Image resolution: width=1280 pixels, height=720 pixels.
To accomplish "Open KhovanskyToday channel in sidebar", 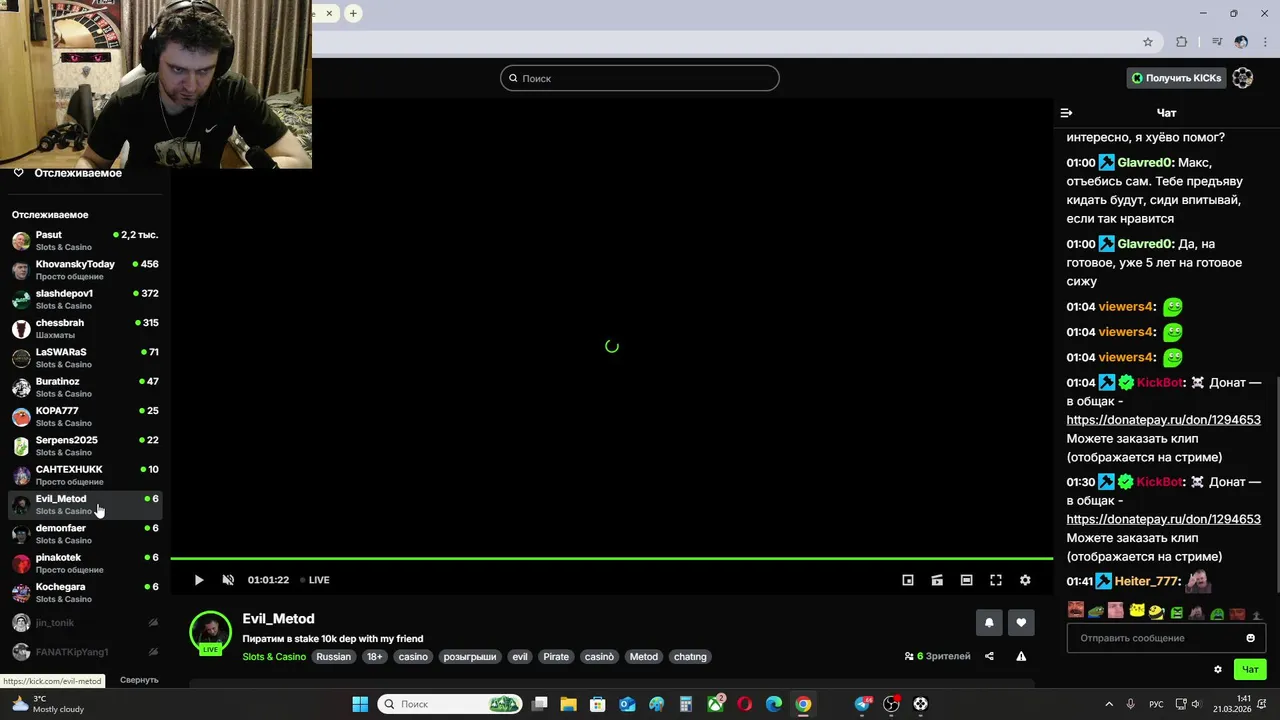I will [85, 270].
